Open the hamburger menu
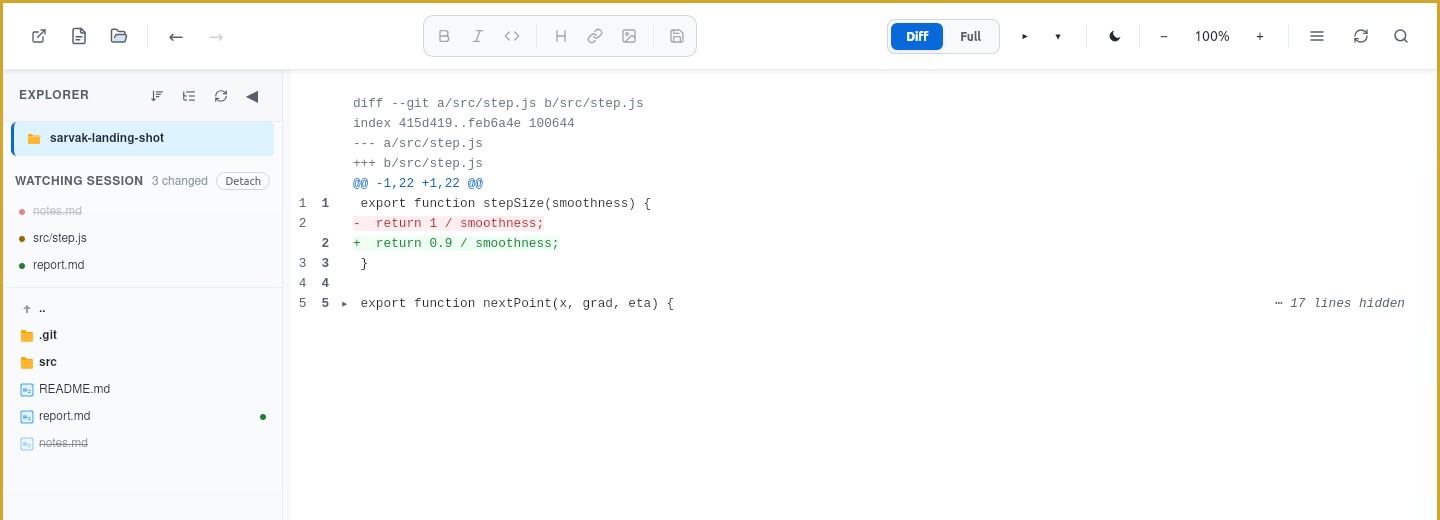The width and height of the screenshot is (1440, 520). (1317, 36)
